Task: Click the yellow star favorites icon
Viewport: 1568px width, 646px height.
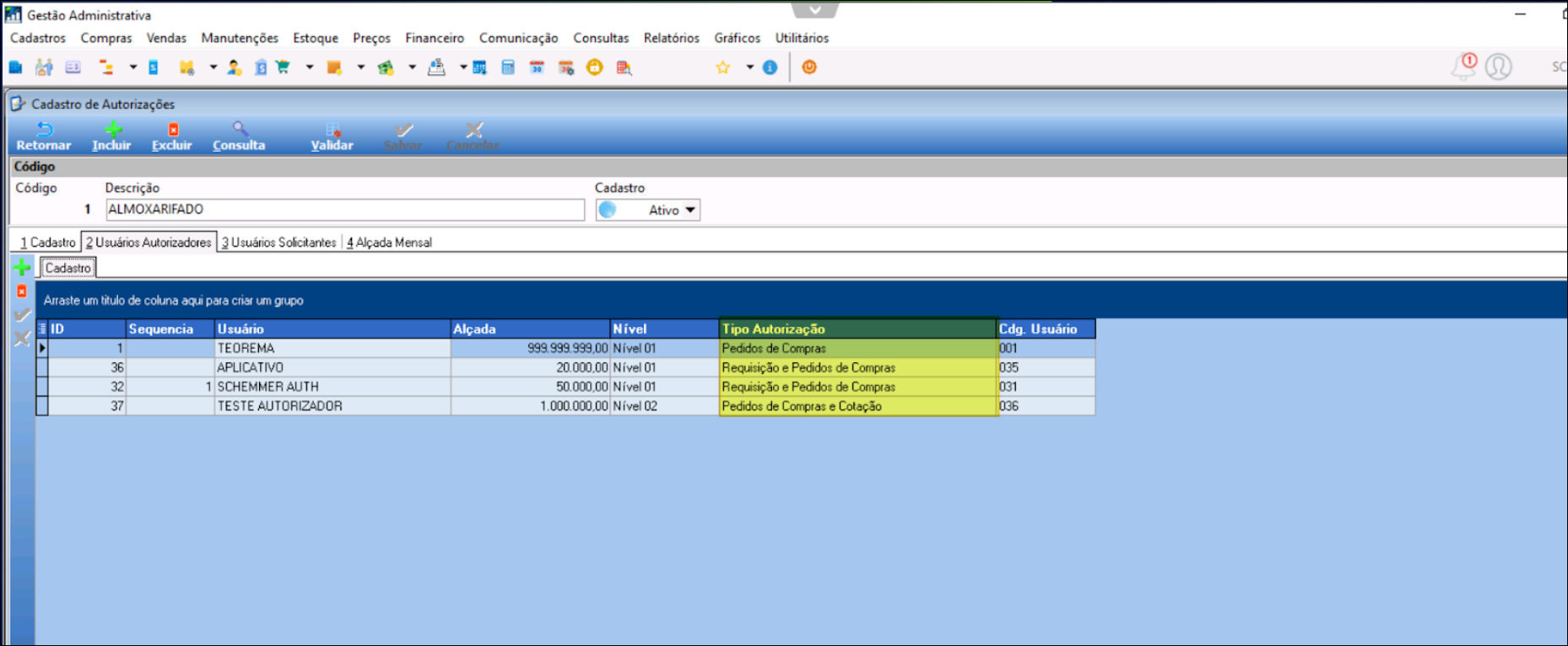Action: [x=723, y=68]
